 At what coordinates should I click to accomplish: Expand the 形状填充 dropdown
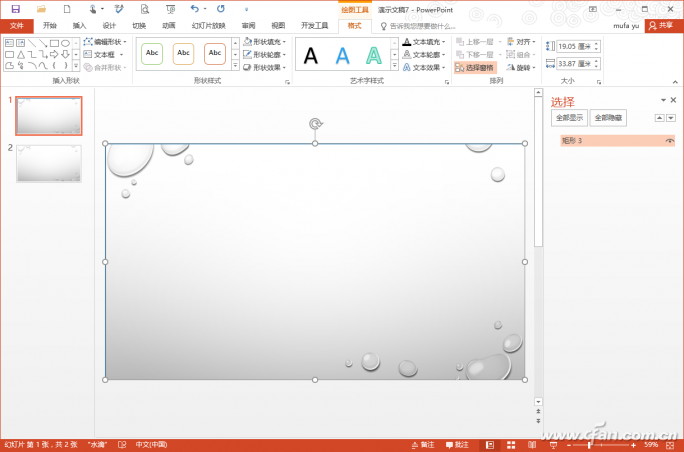(x=264, y=42)
